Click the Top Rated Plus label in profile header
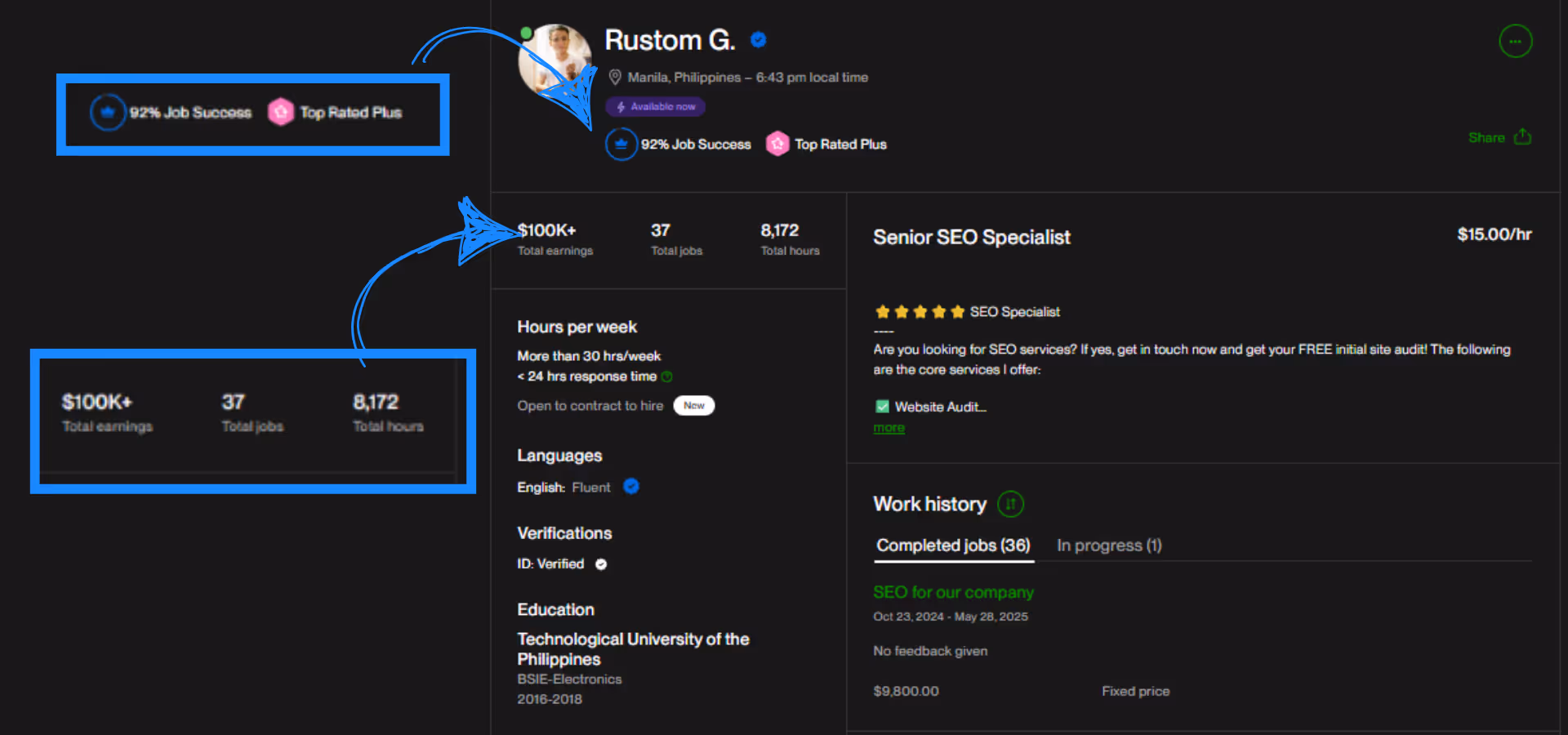 (x=840, y=145)
